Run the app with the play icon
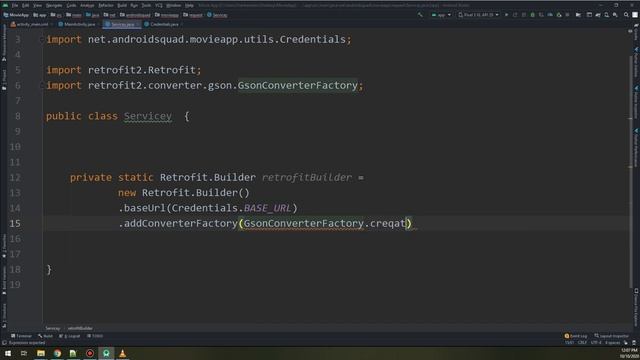 click(507, 15)
